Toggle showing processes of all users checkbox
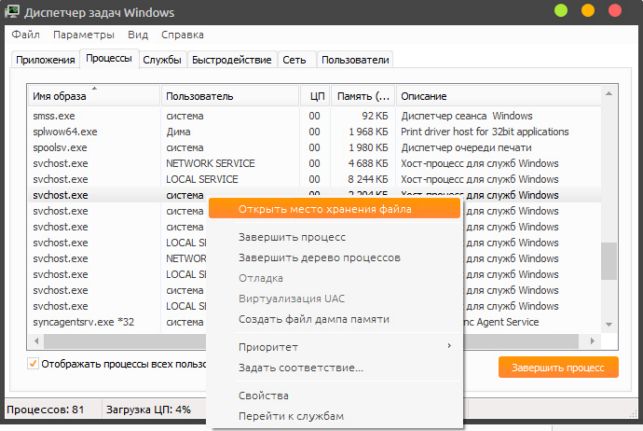 33,363
